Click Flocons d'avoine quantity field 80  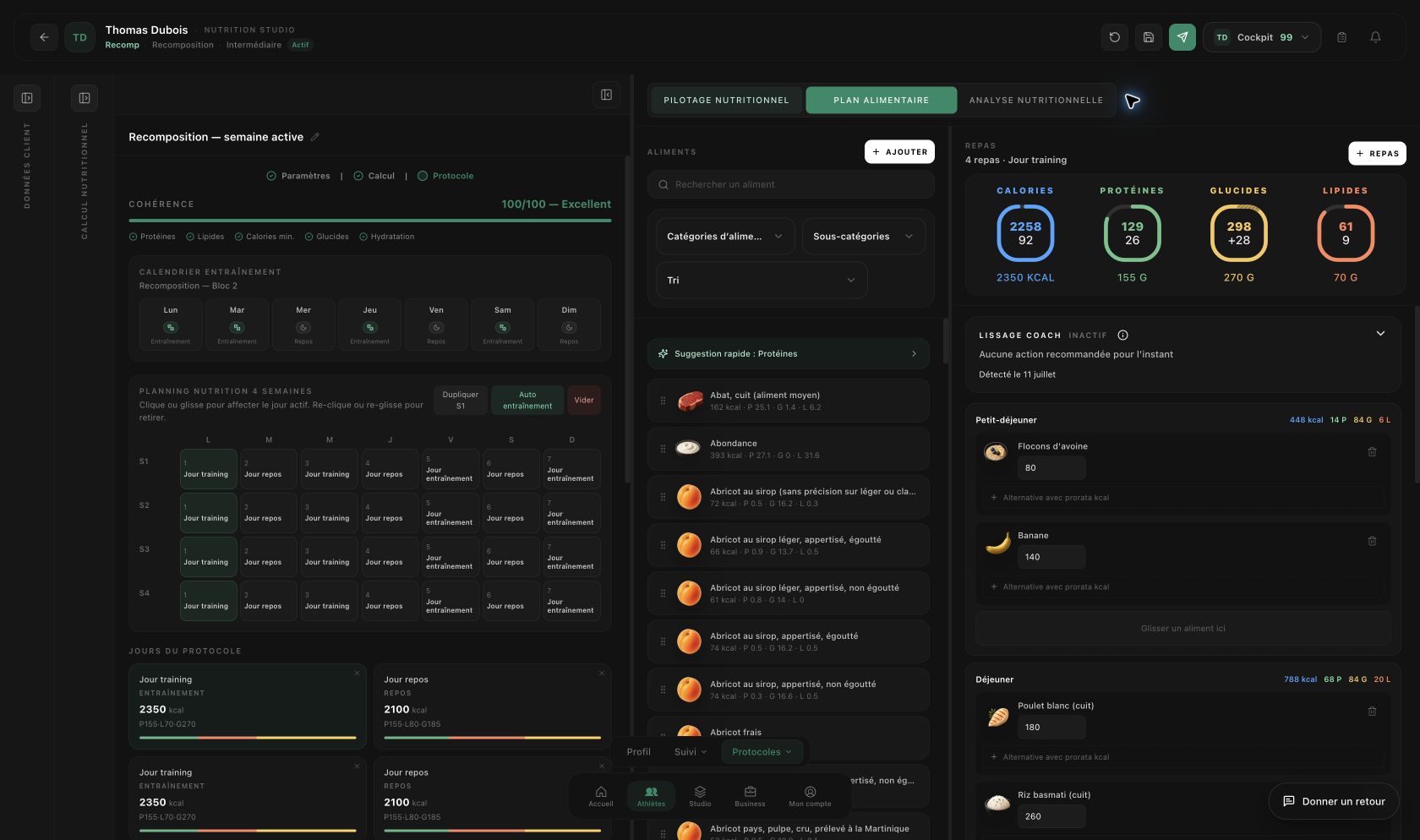tap(1051, 467)
